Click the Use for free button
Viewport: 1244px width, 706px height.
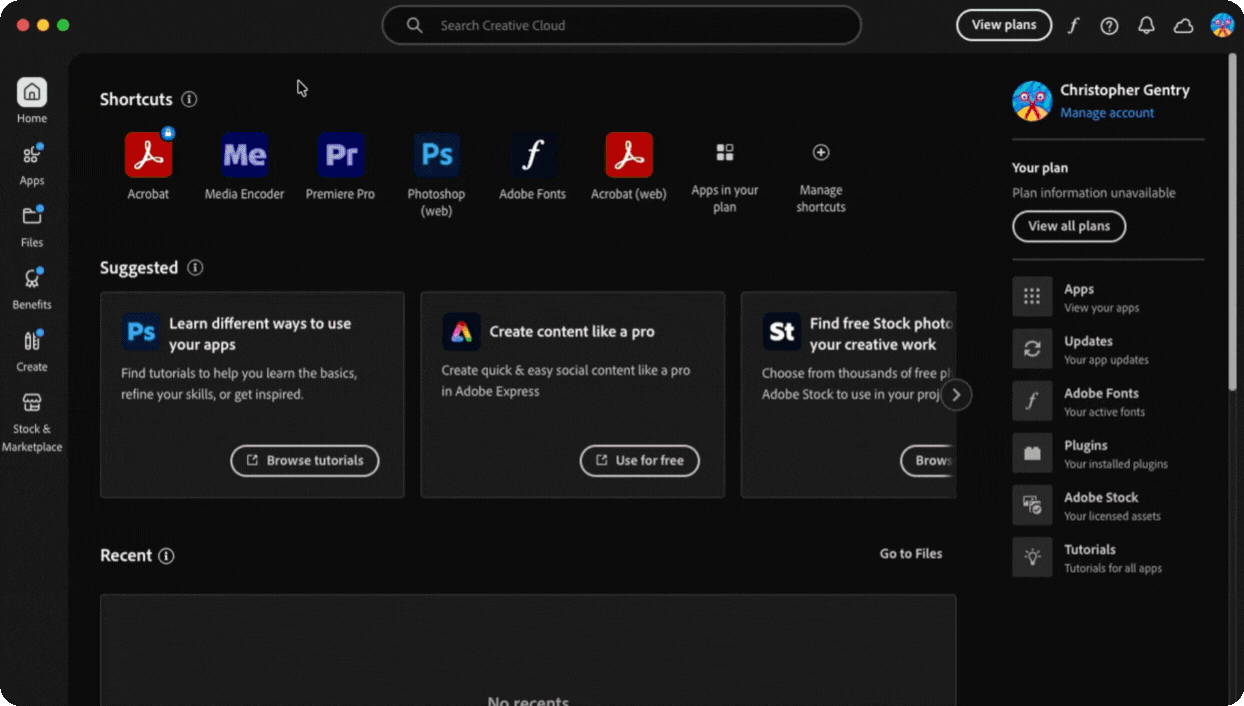640,461
